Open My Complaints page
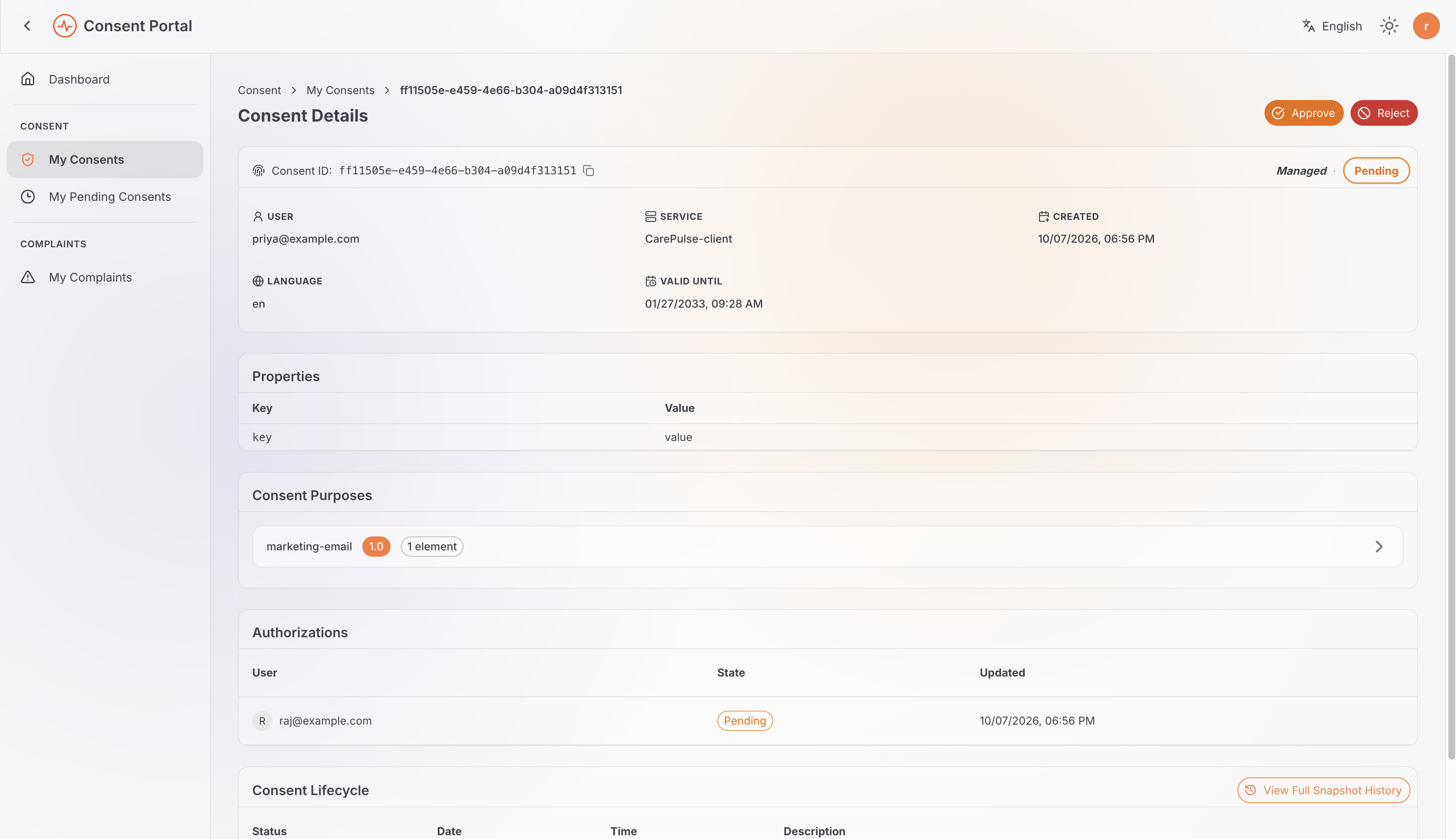Screen dimensions: 1456x839 tap(105, 277)
